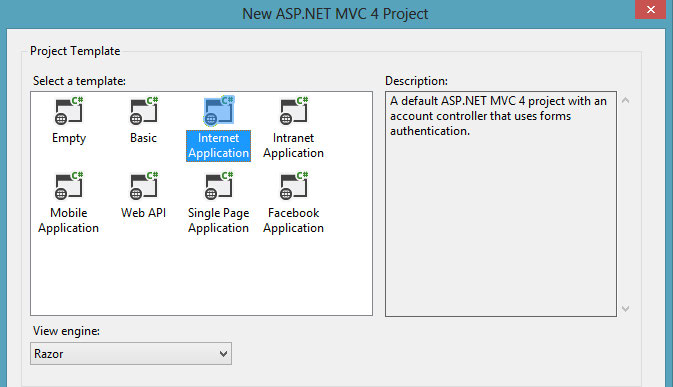Click the Basic template label

pos(143,138)
